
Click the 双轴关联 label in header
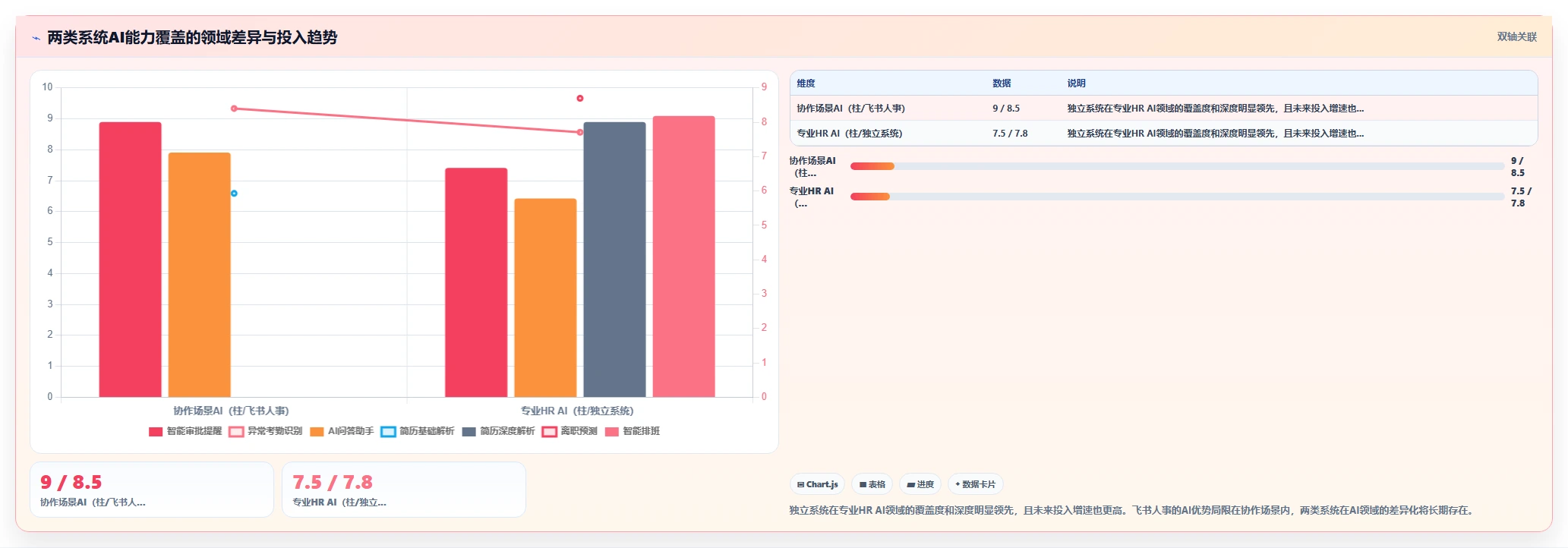1516,37
